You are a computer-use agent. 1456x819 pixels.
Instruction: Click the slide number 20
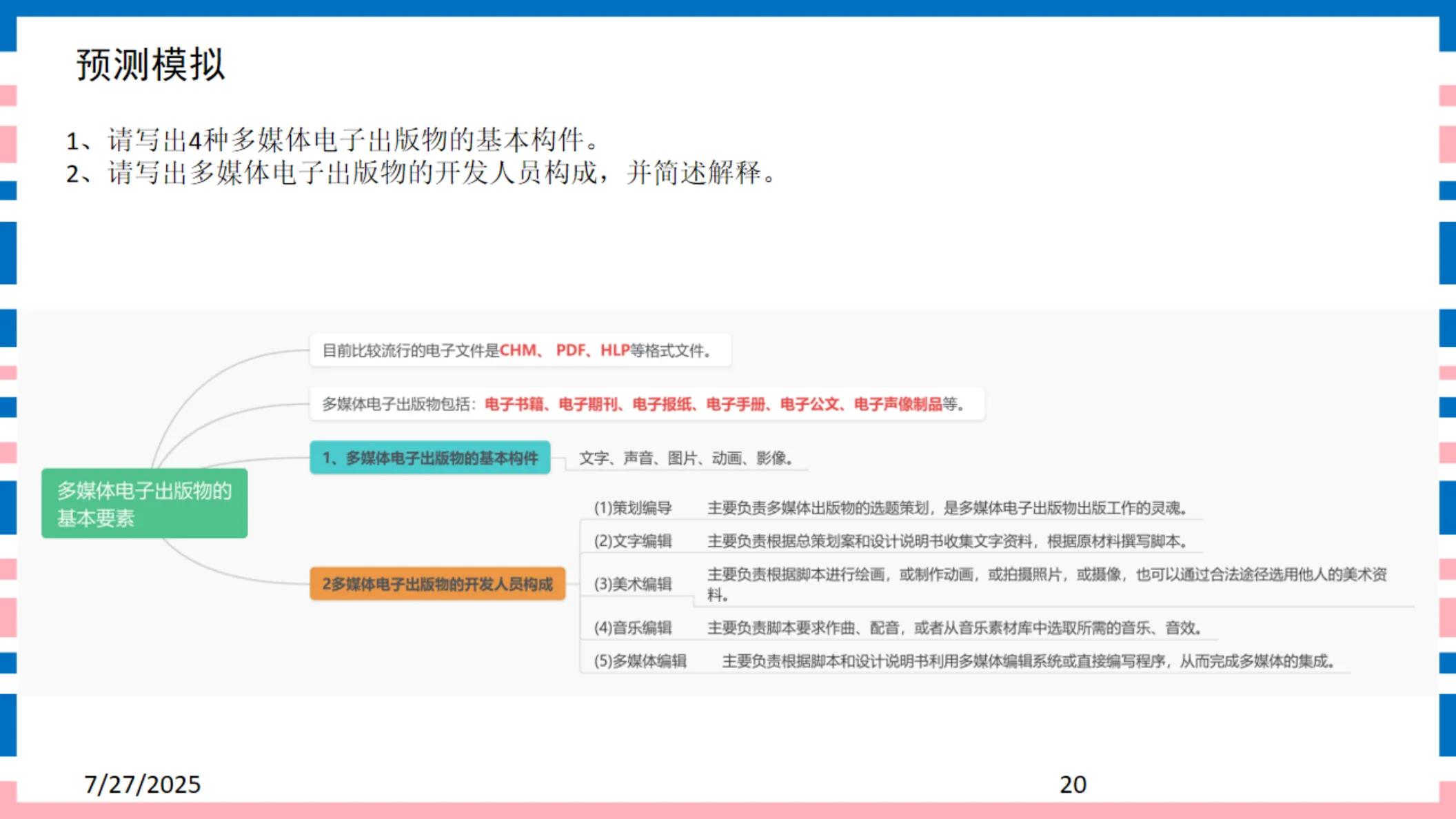[1073, 785]
